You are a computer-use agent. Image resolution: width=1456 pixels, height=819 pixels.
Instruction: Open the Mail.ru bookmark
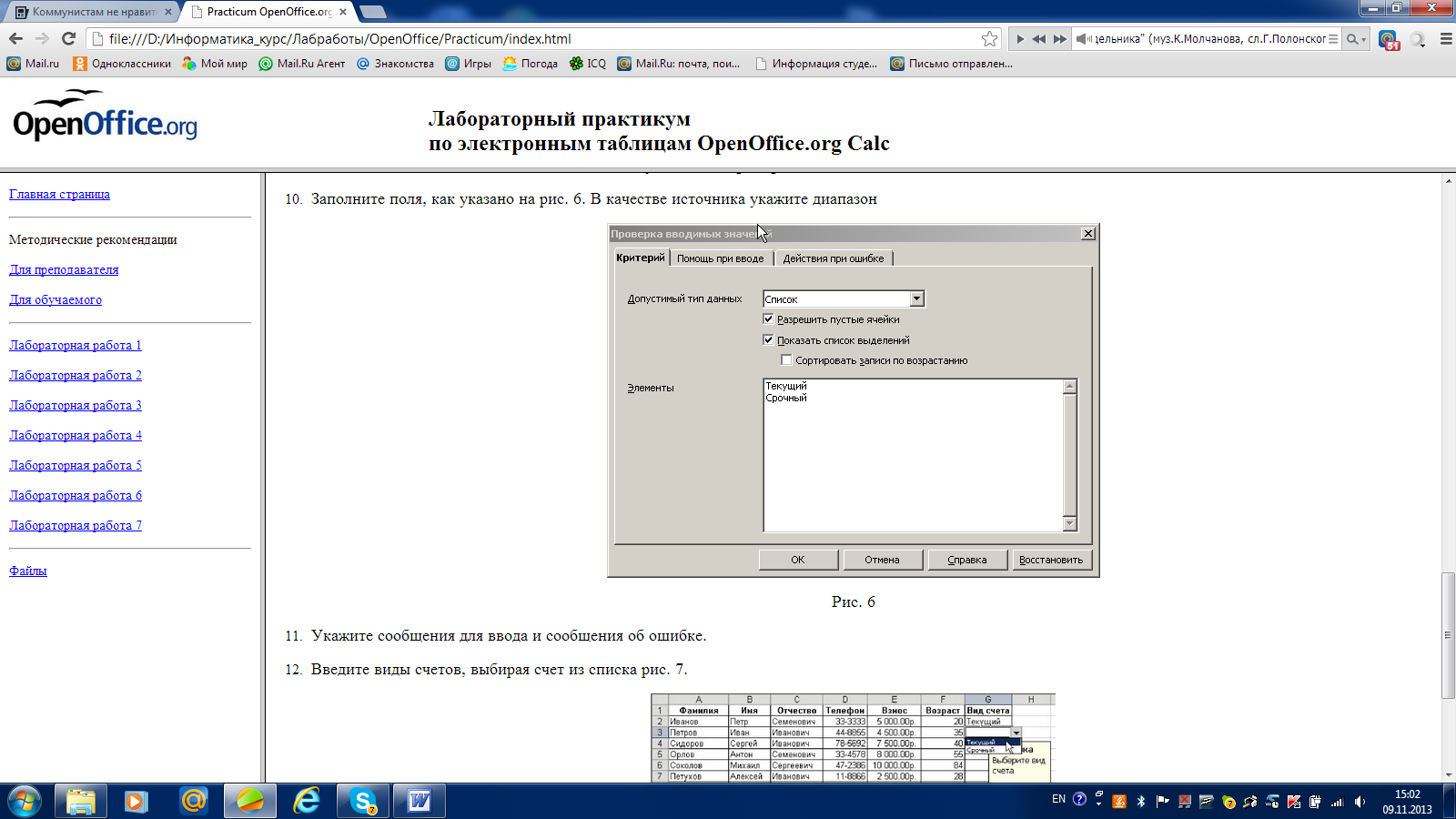(33, 64)
